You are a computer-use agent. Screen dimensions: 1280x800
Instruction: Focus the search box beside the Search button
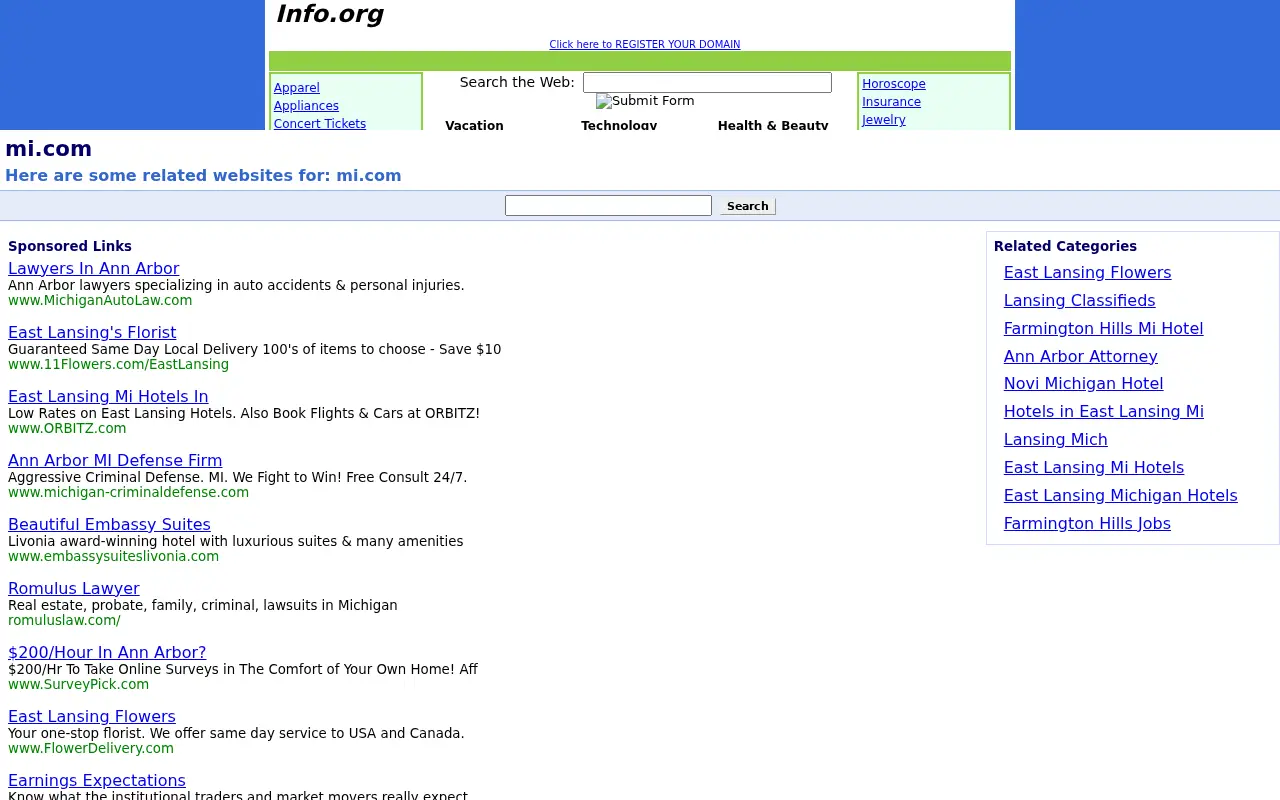[608, 205]
